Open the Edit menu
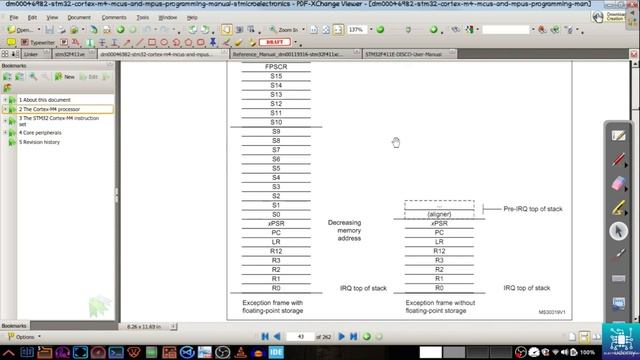Image resolution: width=640 pixels, height=360 pixels. [x=32, y=18]
